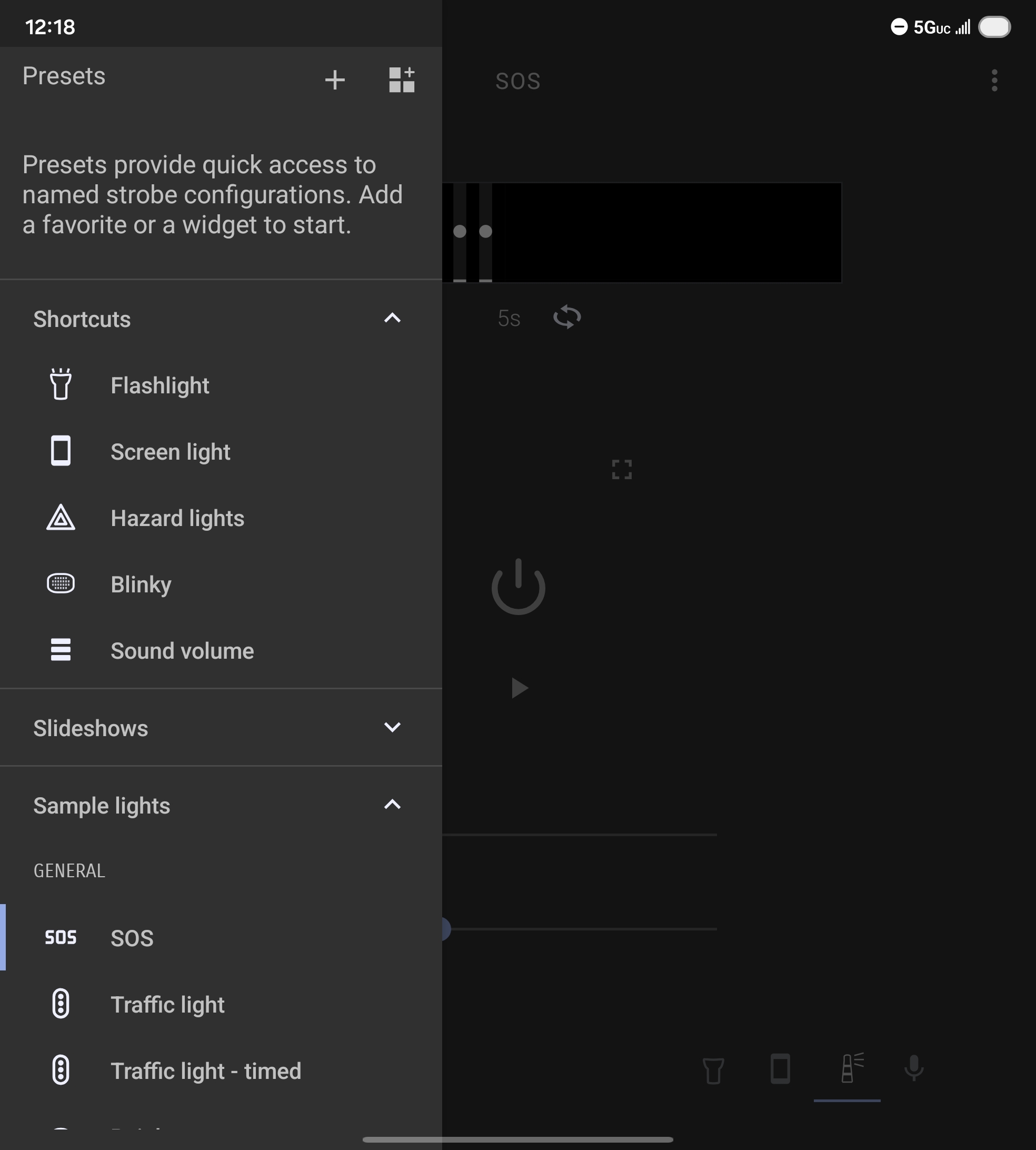The height and width of the screenshot is (1150, 1036).
Task: Open the Screen light shortcut
Action: click(170, 452)
